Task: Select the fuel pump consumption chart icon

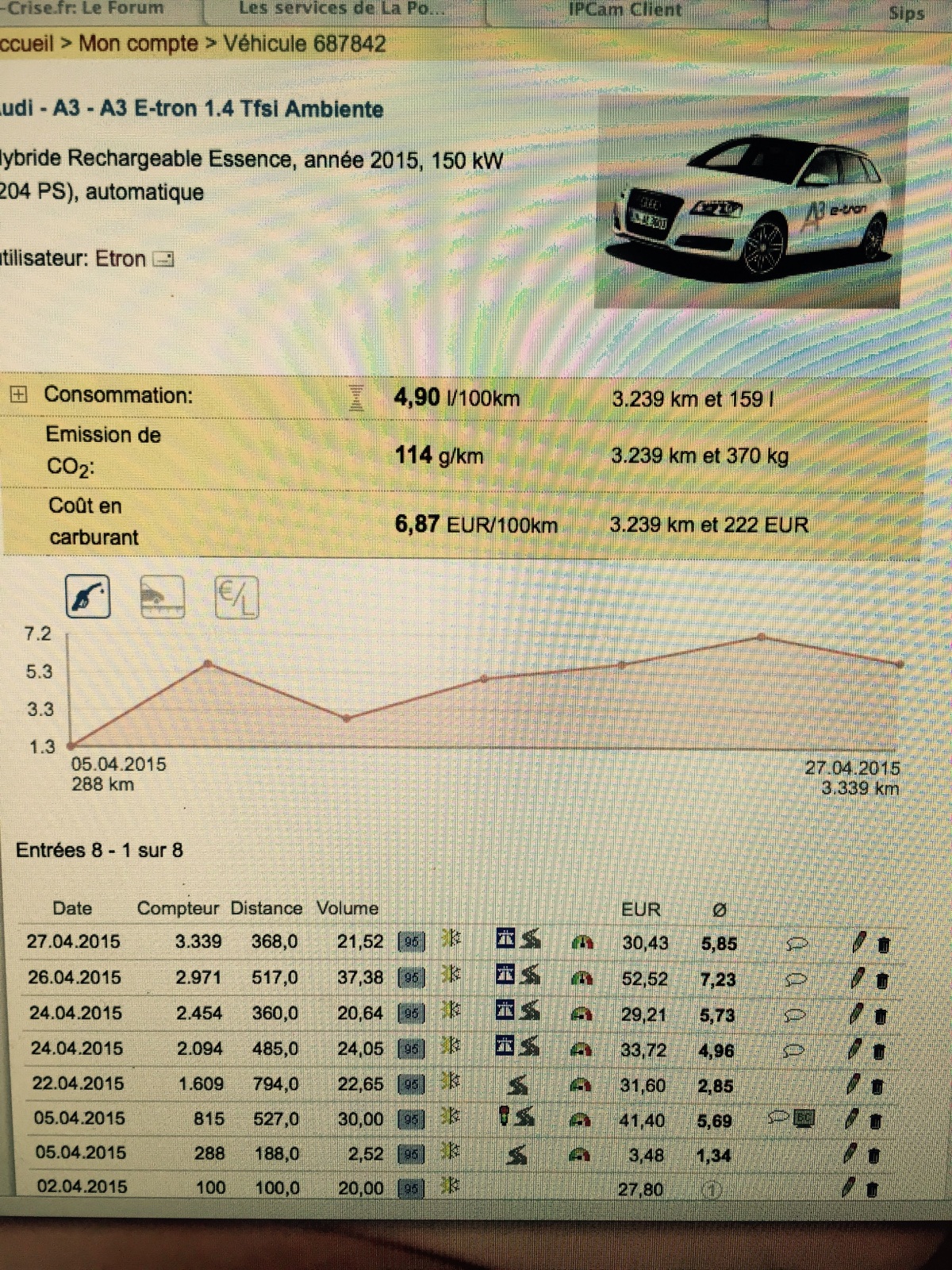Action: 87,597
